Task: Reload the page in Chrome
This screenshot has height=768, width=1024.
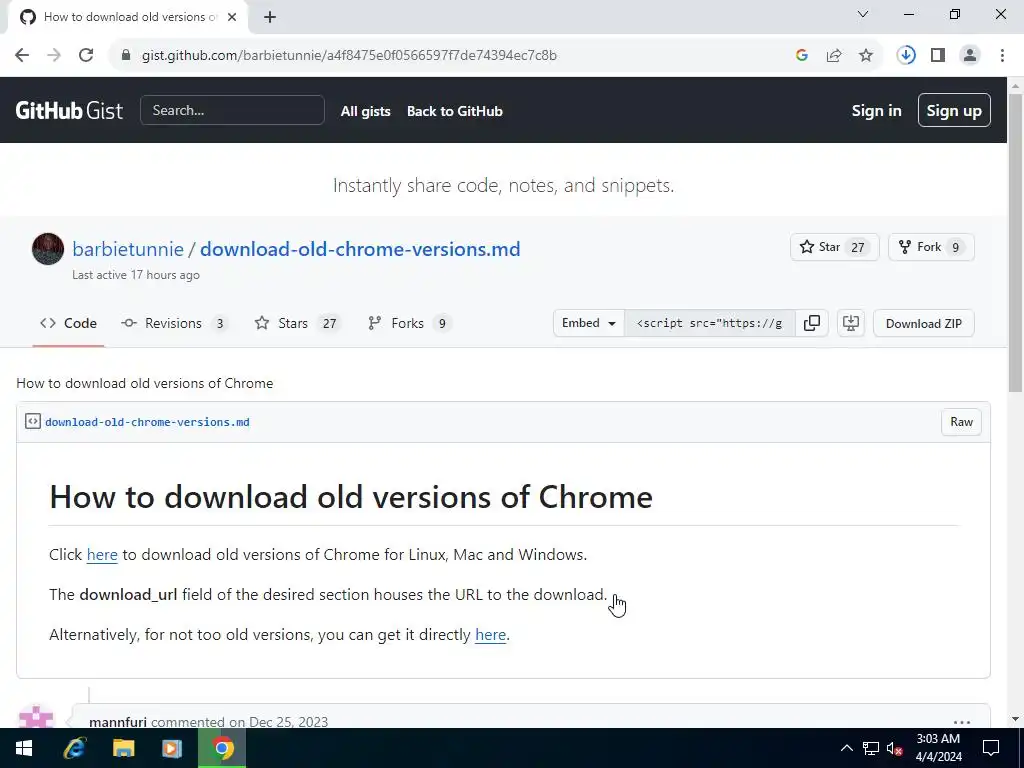Action: pos(86,56)
